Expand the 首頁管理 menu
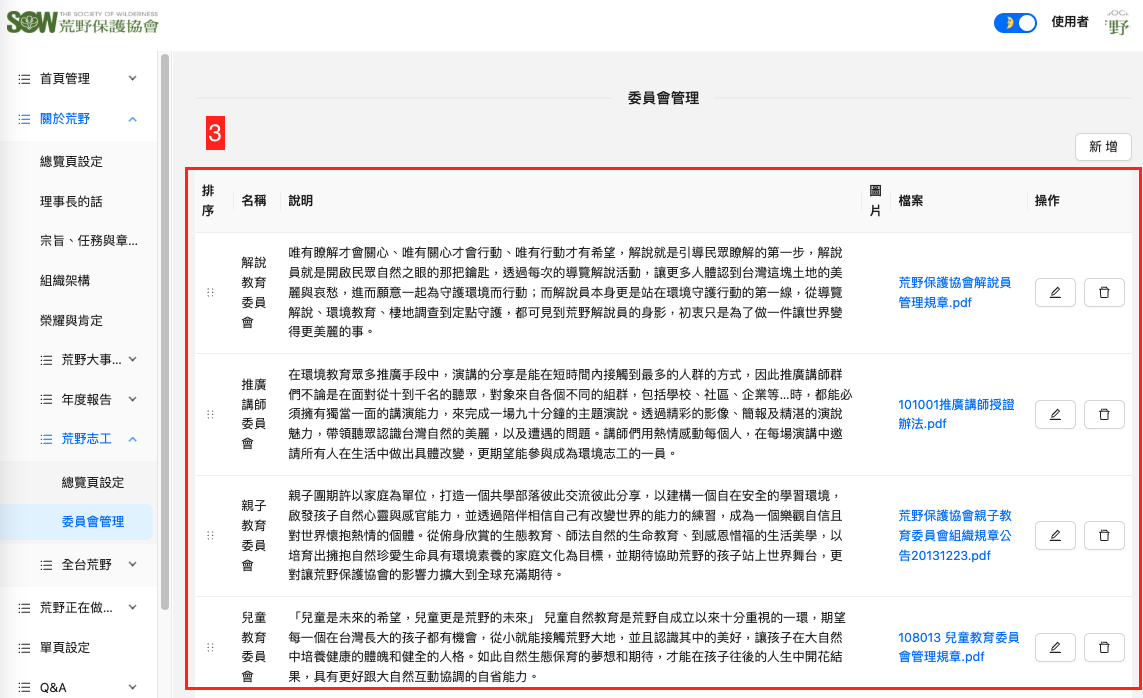The image size is (1143, 698). (x=132, y=78)
